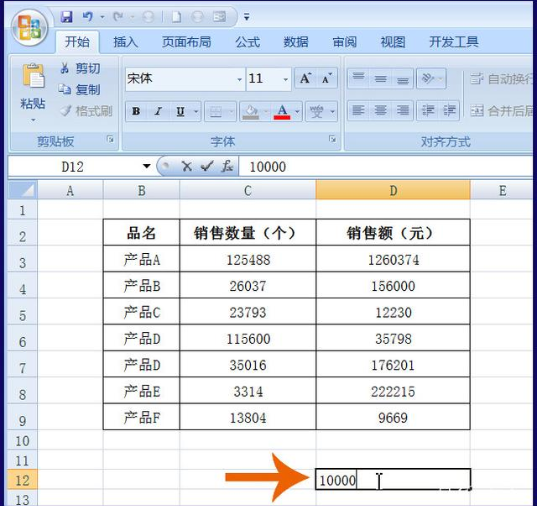Open the font size 11 dropdown
The image size is (537, 506).
click(x=286, y=79)
